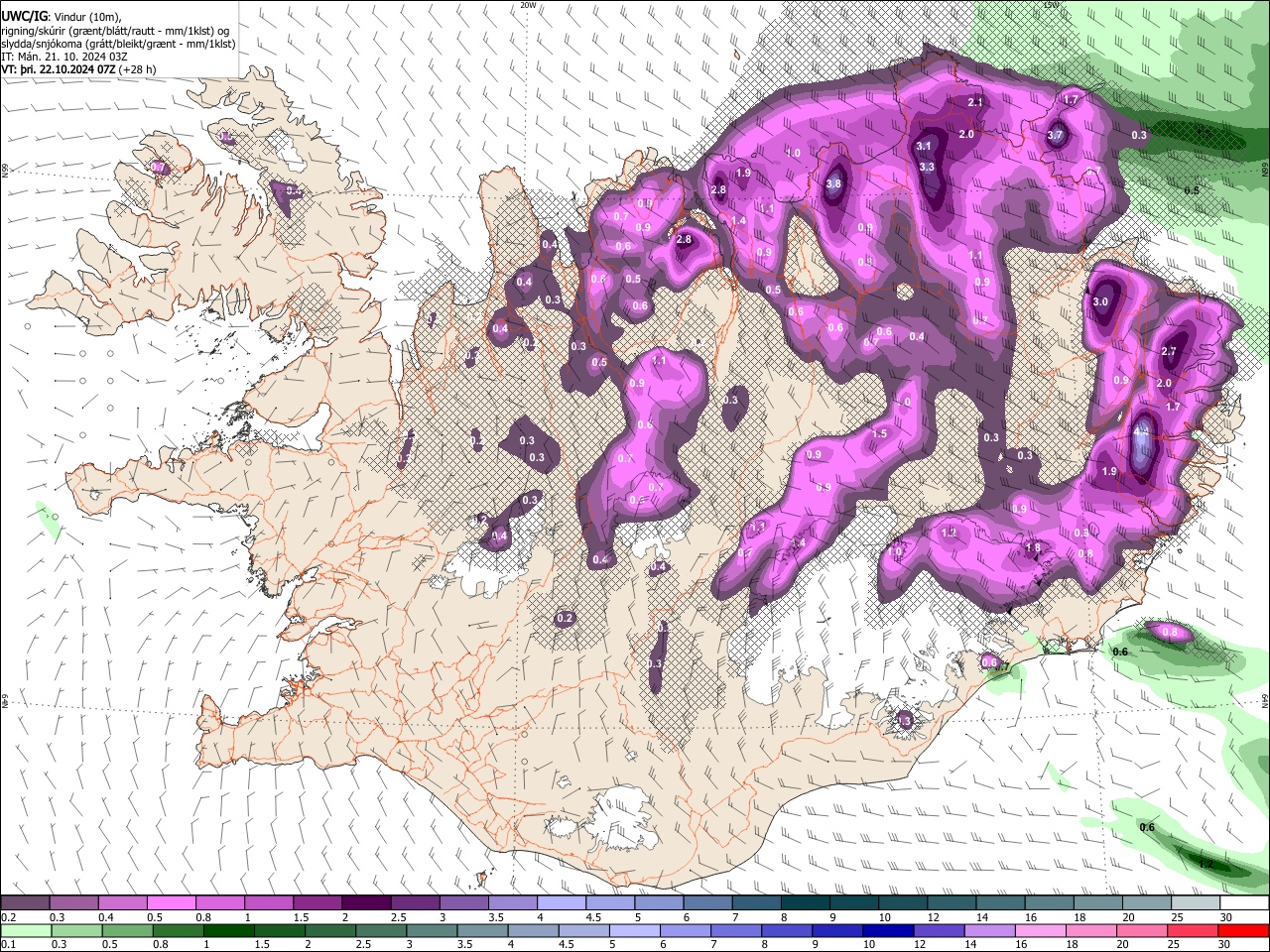Click the darkest green 1–1.5 rain swatch
Image resolution: width=1270 pixels, height=952 pixels.
click(x=227, y=930)
